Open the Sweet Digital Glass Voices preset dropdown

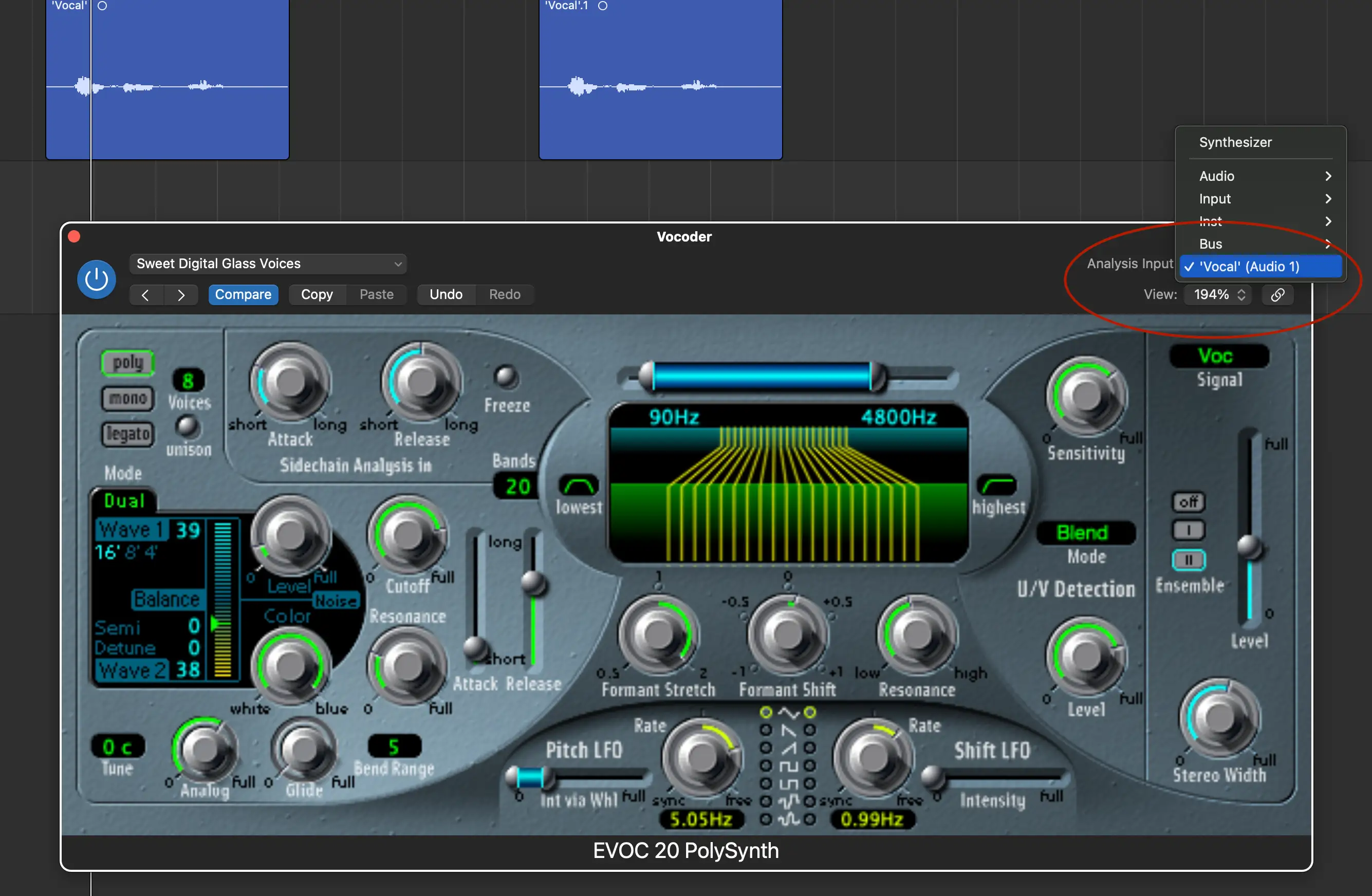click(268, 264)
